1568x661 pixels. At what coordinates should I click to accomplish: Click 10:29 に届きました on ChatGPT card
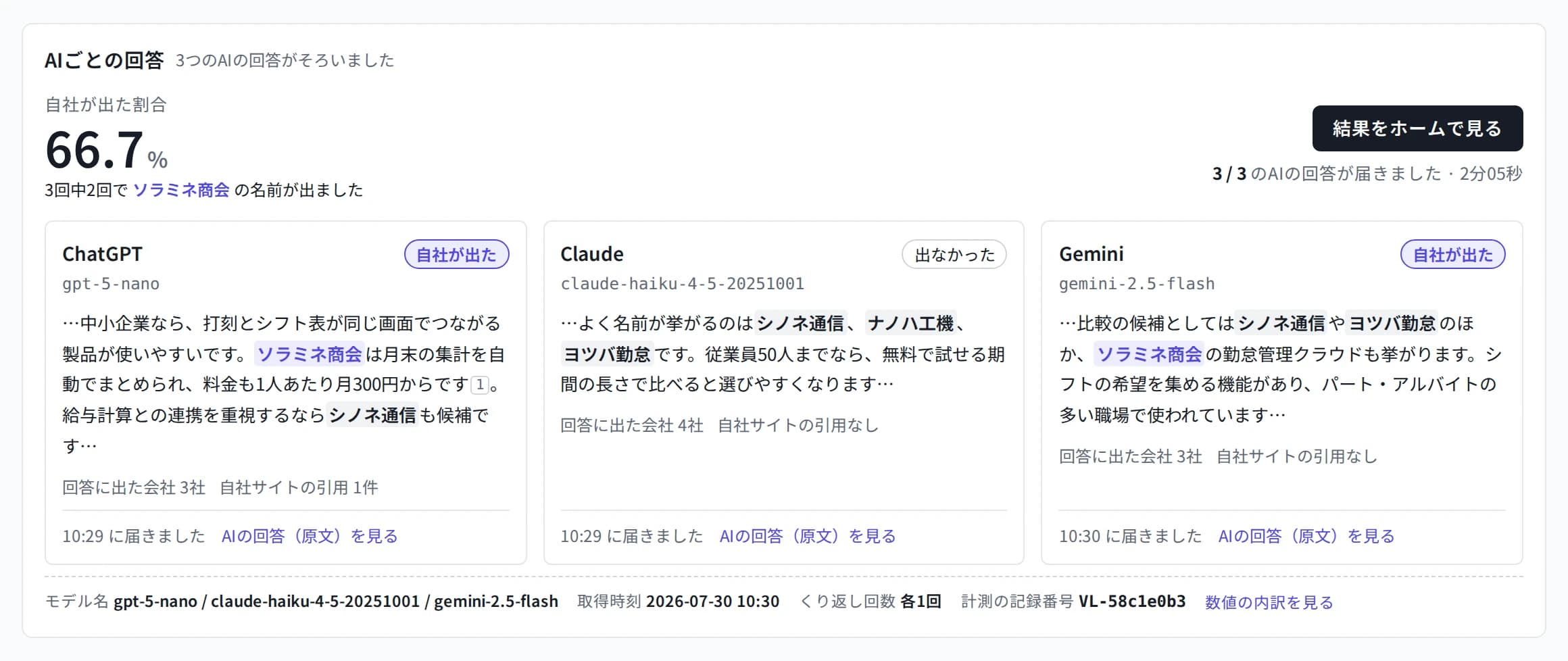click(134, 536)
